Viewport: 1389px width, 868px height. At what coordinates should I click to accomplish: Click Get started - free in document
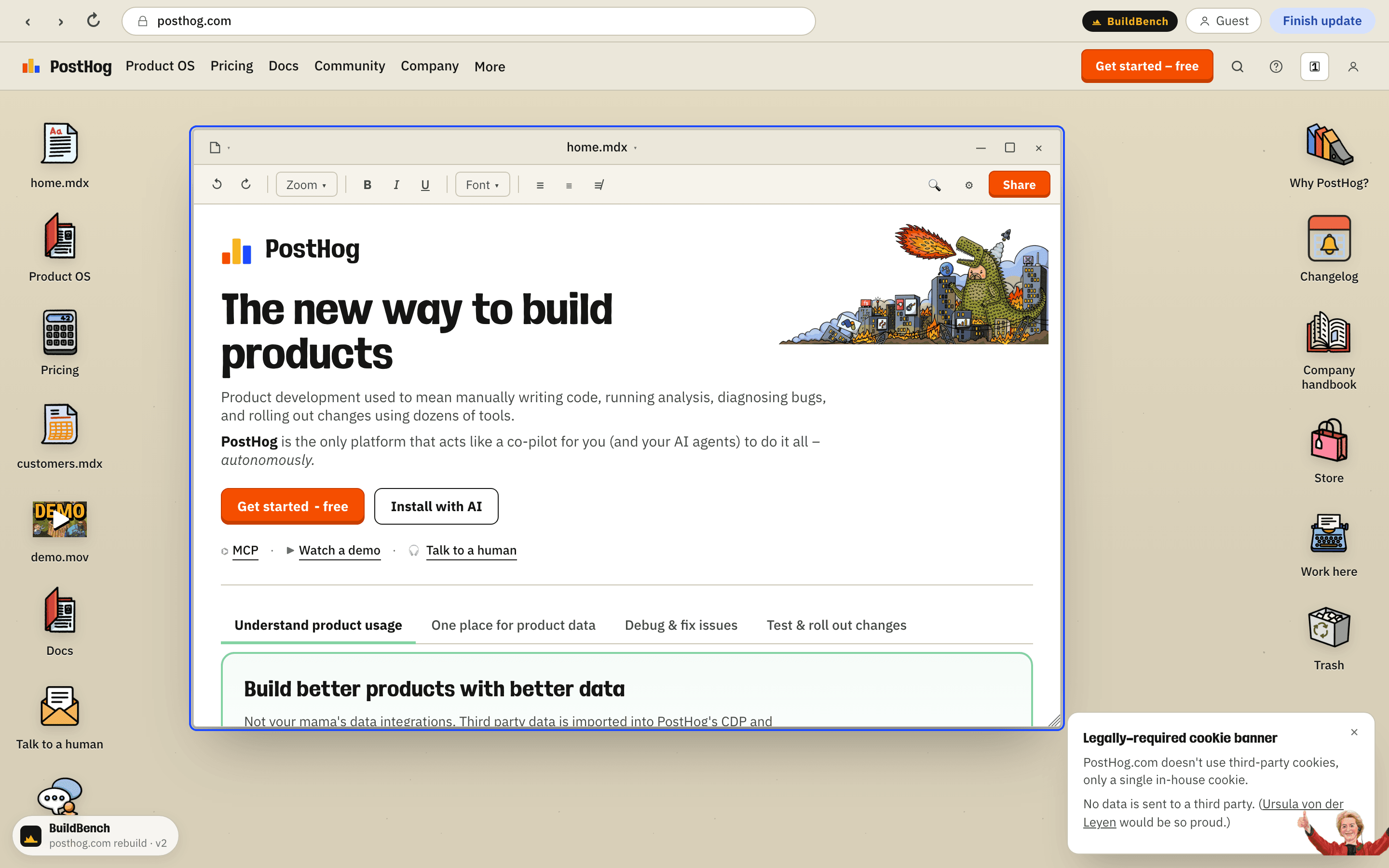coord(293,506)
